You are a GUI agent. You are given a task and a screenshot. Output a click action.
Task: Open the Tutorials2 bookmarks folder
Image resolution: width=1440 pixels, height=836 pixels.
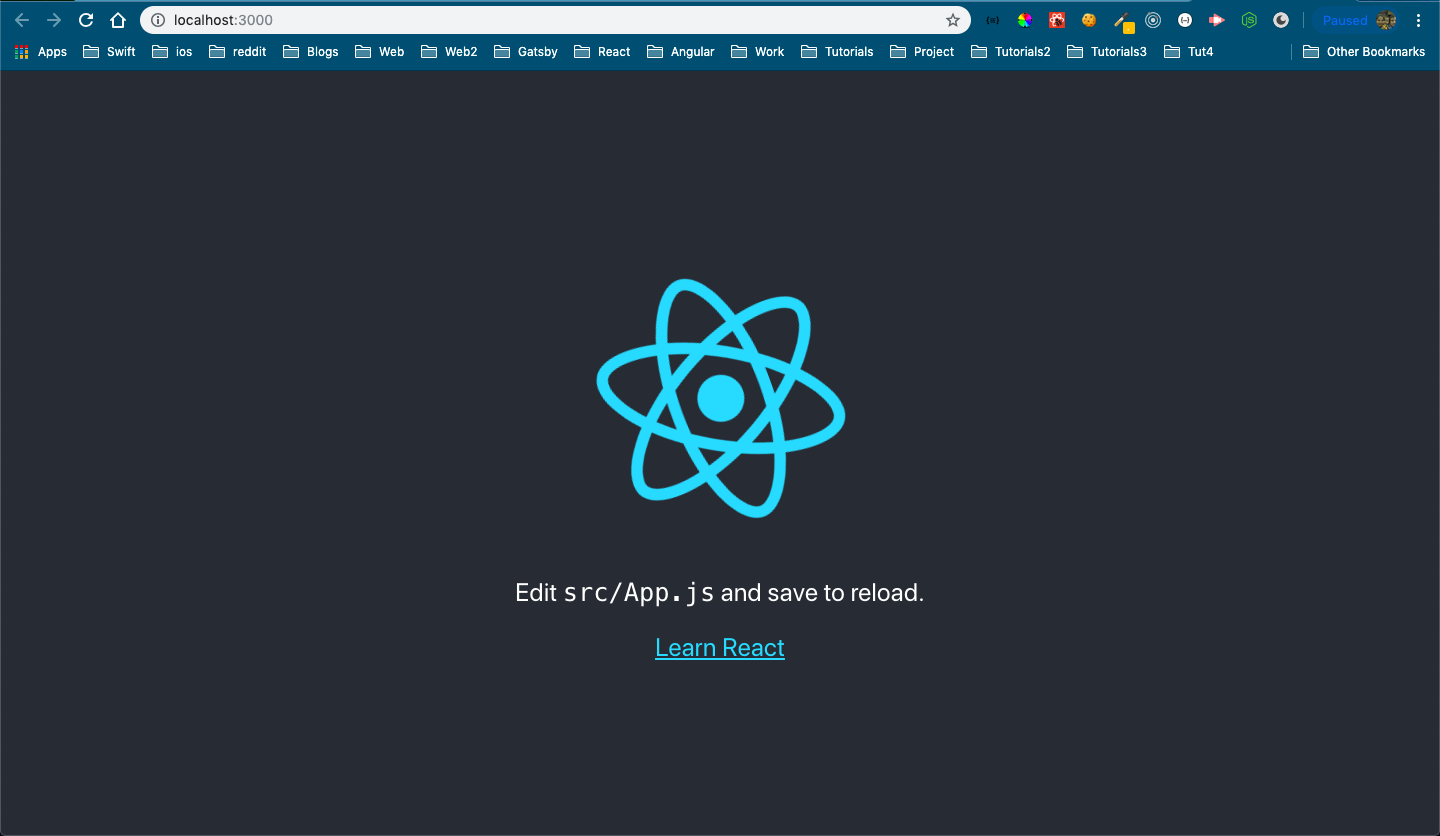pos(1010,52)
